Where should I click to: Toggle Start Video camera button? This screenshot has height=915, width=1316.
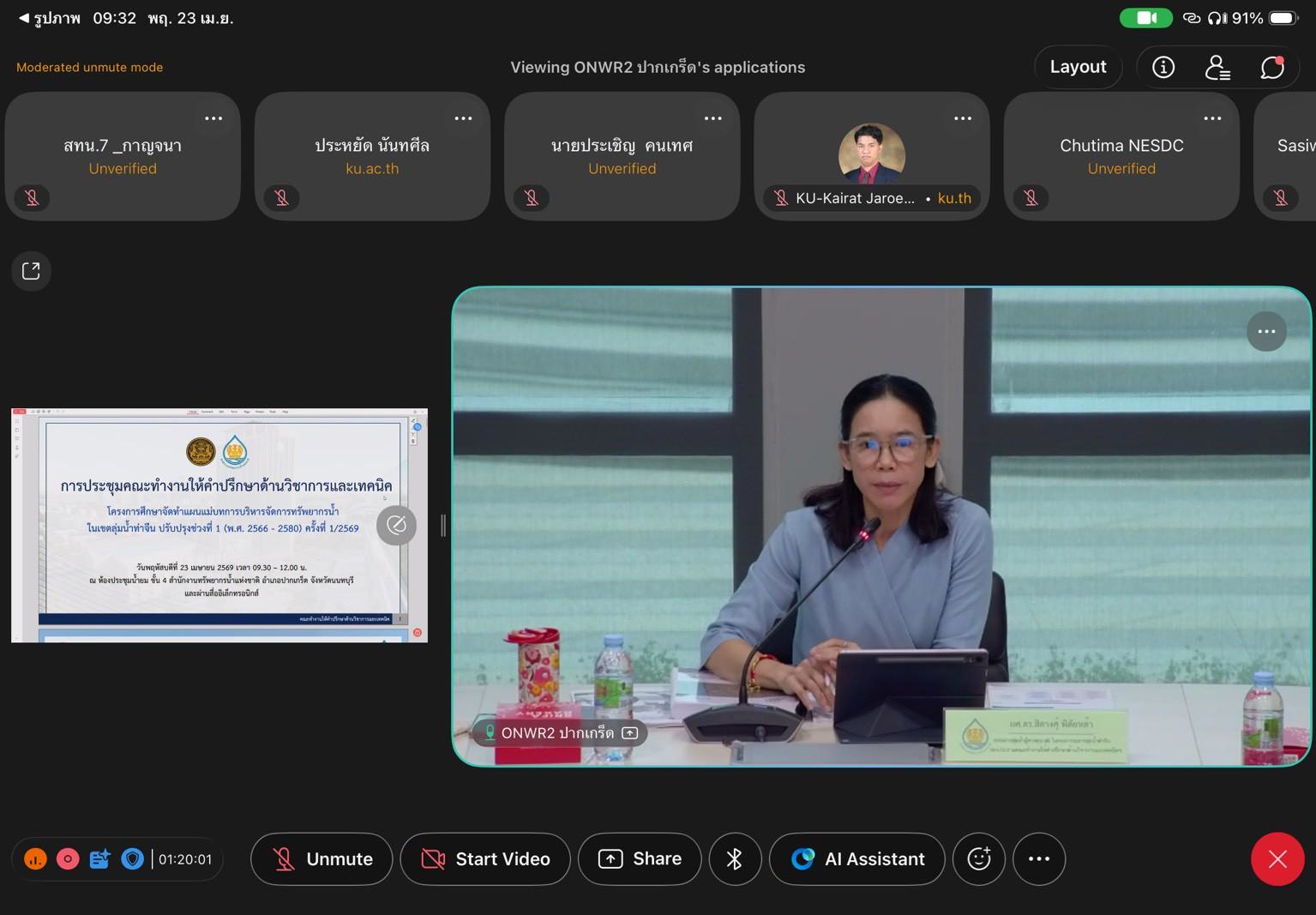[x=485, y=858]
